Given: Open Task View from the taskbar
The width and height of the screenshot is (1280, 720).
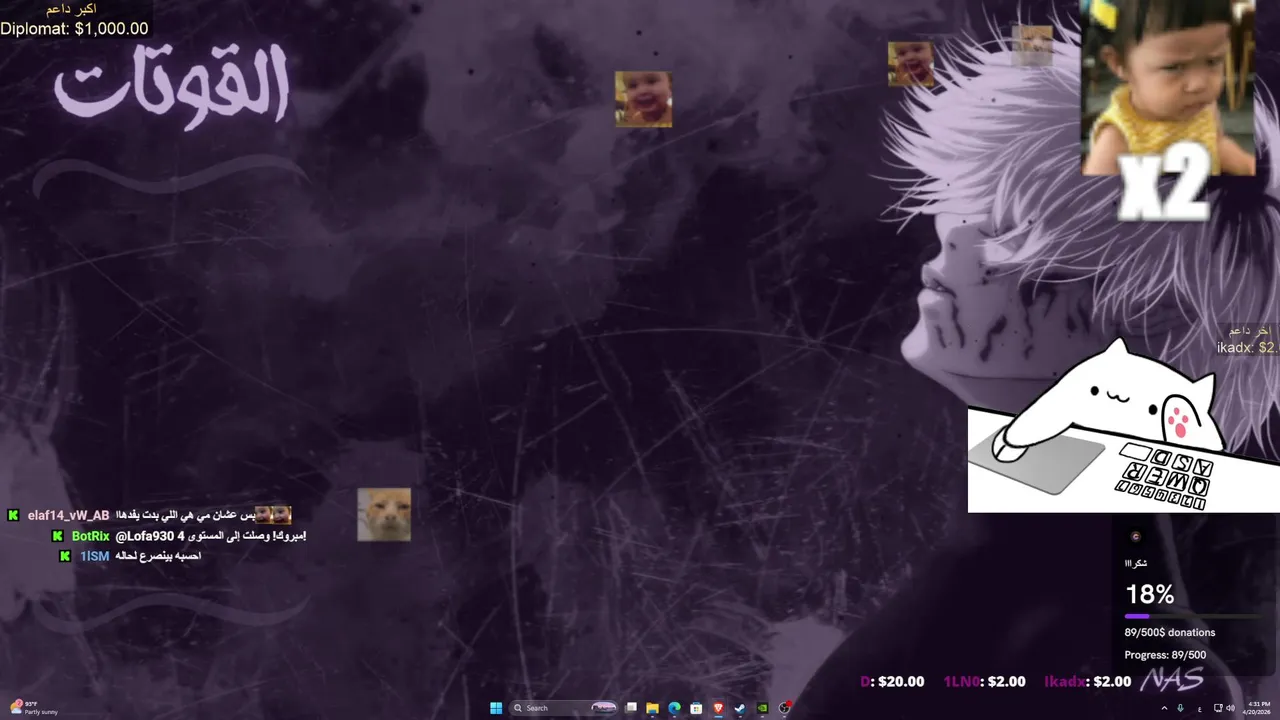Looking at the screenshot, I should click(x=631, y=708).
